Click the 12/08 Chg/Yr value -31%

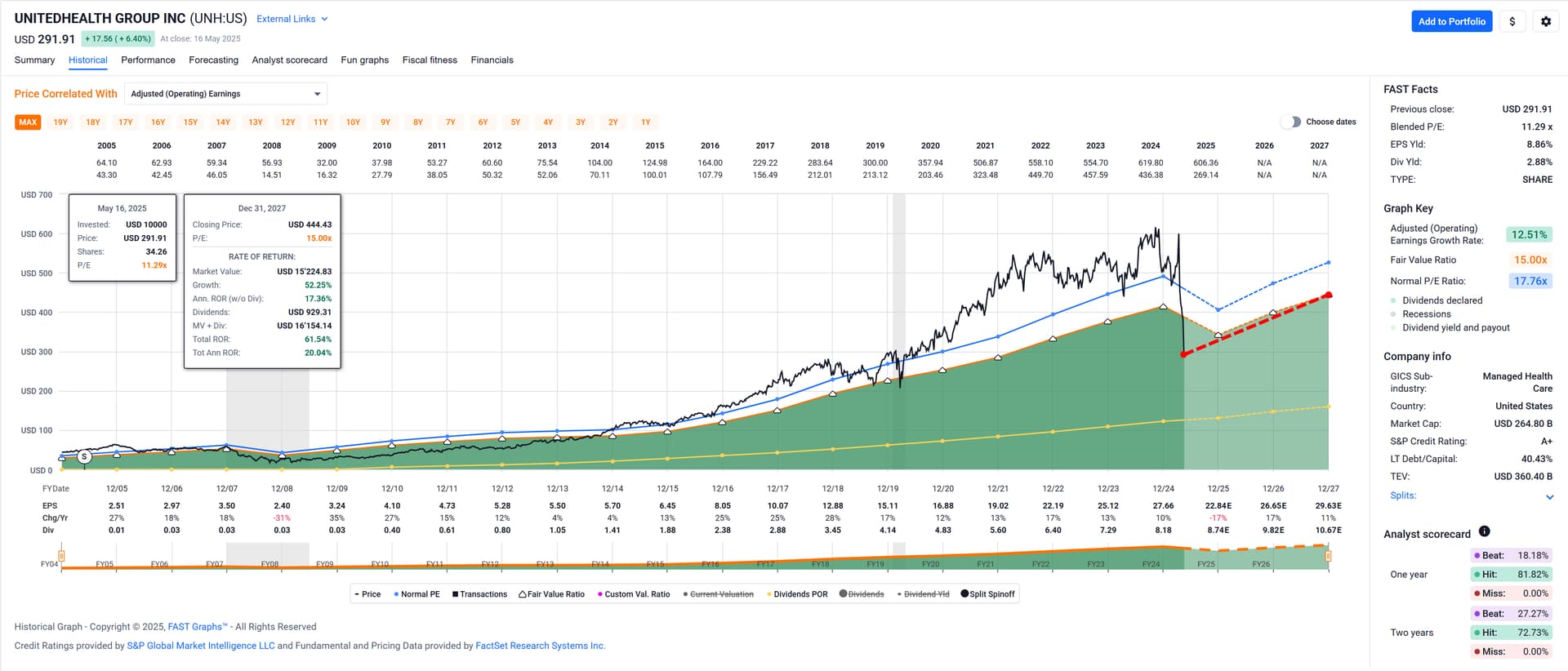(282, 518)
